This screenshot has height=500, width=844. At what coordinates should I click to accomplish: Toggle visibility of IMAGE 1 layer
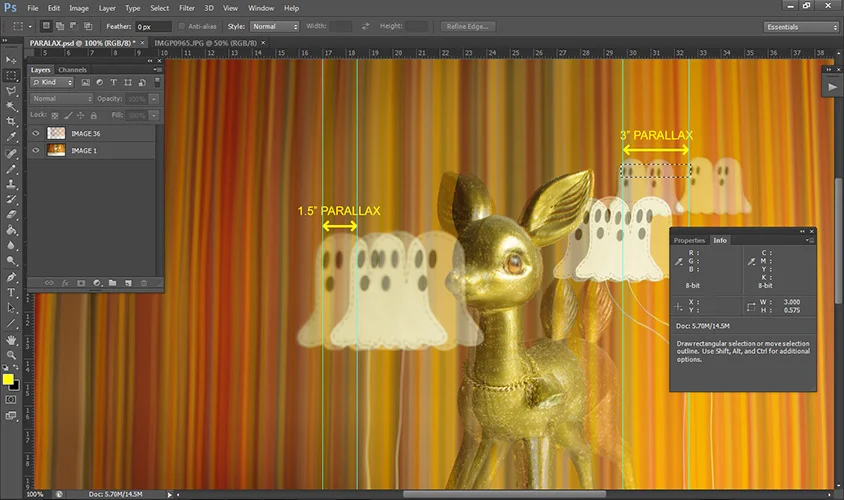point(36,150)
